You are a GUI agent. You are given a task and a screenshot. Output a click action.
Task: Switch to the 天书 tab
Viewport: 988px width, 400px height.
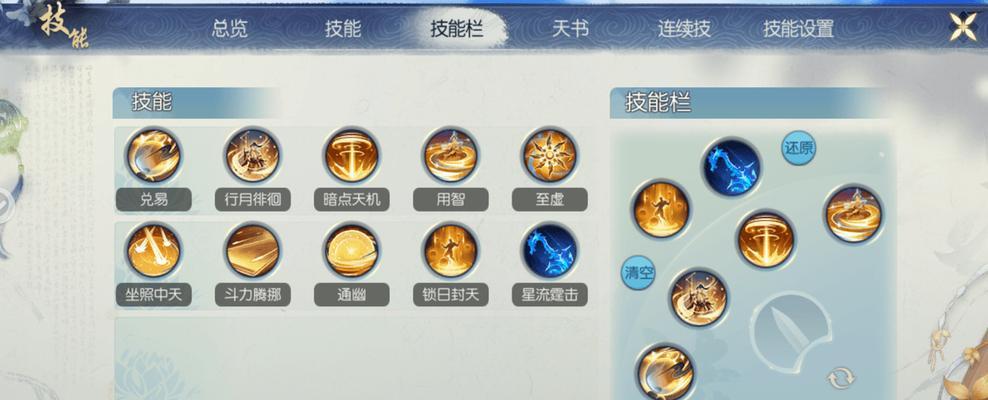click(x=570, y=28)
